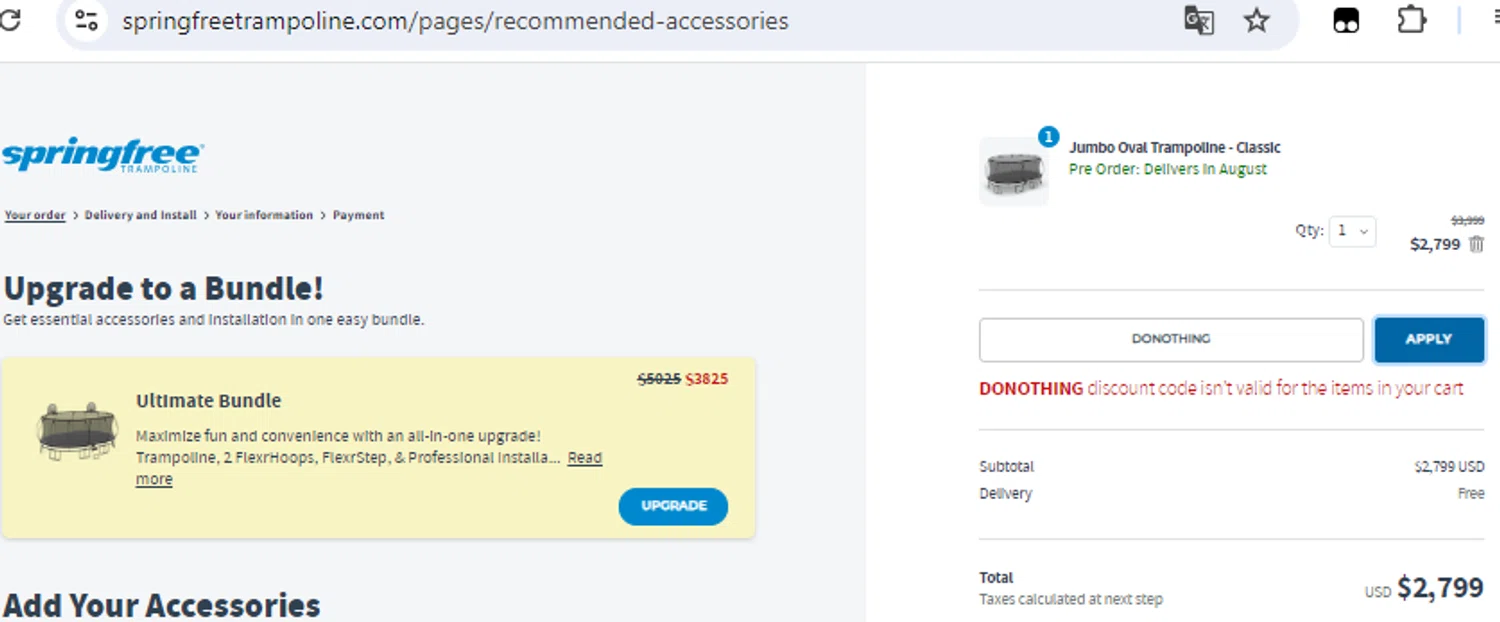Click the Ultimate Bundle trampoline image

[77, 431]
